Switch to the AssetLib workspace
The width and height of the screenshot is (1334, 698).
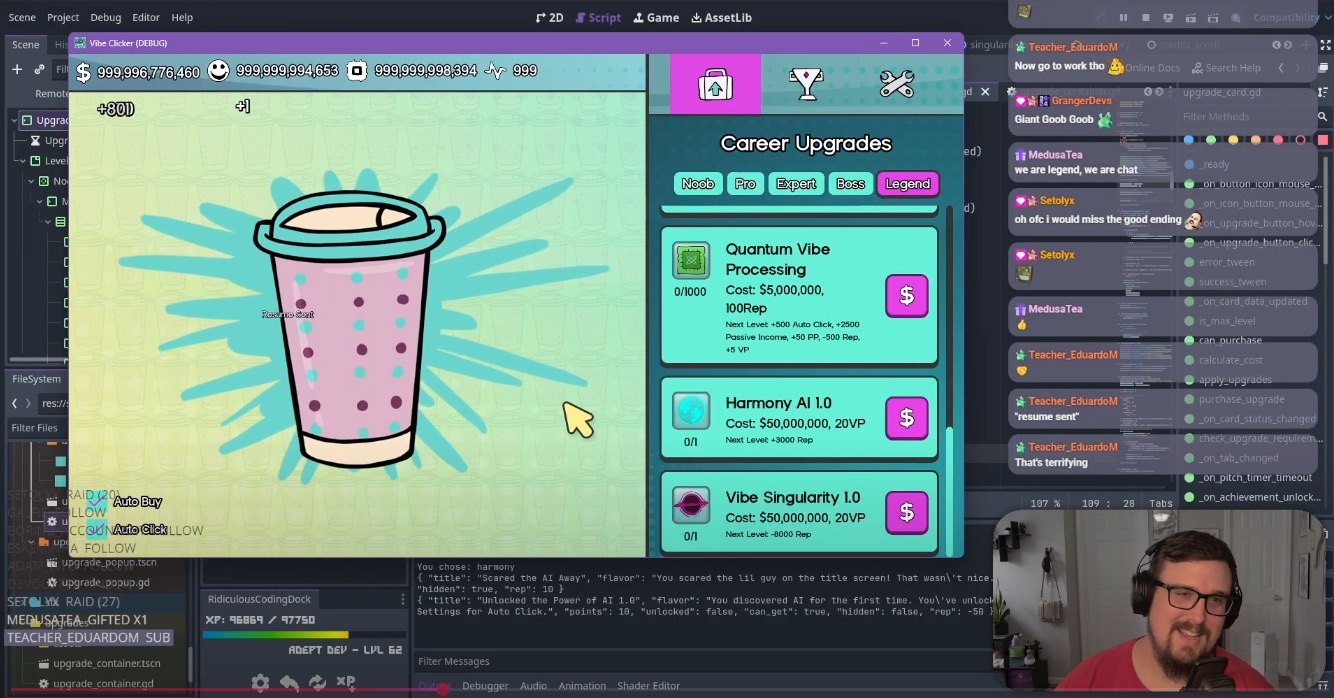[x=720, y=17]
